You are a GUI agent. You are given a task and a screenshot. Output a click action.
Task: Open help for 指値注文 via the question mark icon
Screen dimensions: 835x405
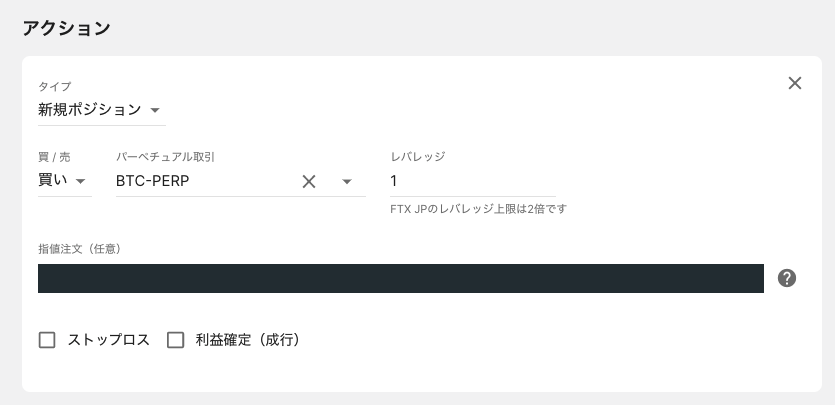[787, 278]
